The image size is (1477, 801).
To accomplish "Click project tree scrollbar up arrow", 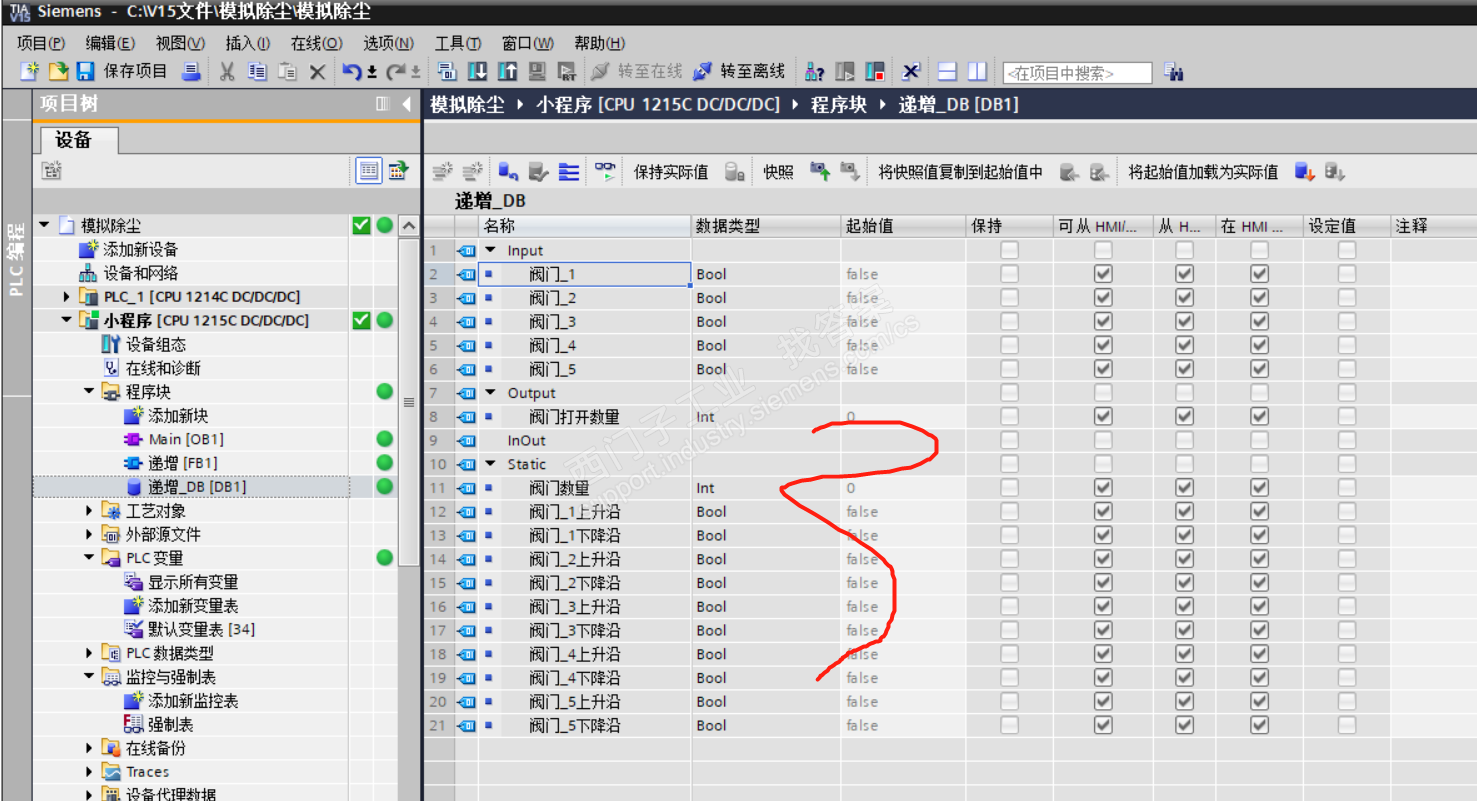I will [x=408, y=226].
